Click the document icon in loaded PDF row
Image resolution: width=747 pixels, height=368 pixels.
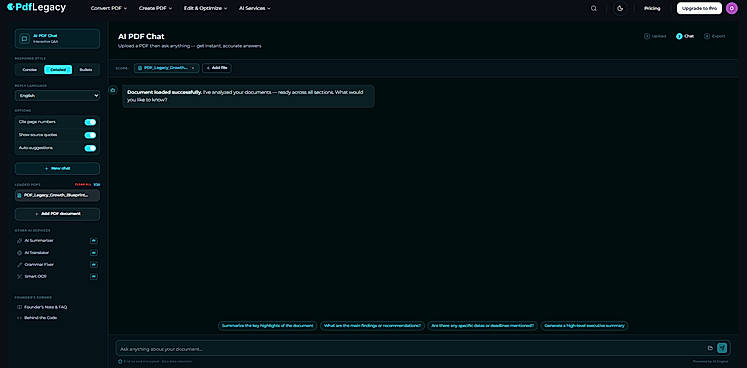[x=20, y=195]
